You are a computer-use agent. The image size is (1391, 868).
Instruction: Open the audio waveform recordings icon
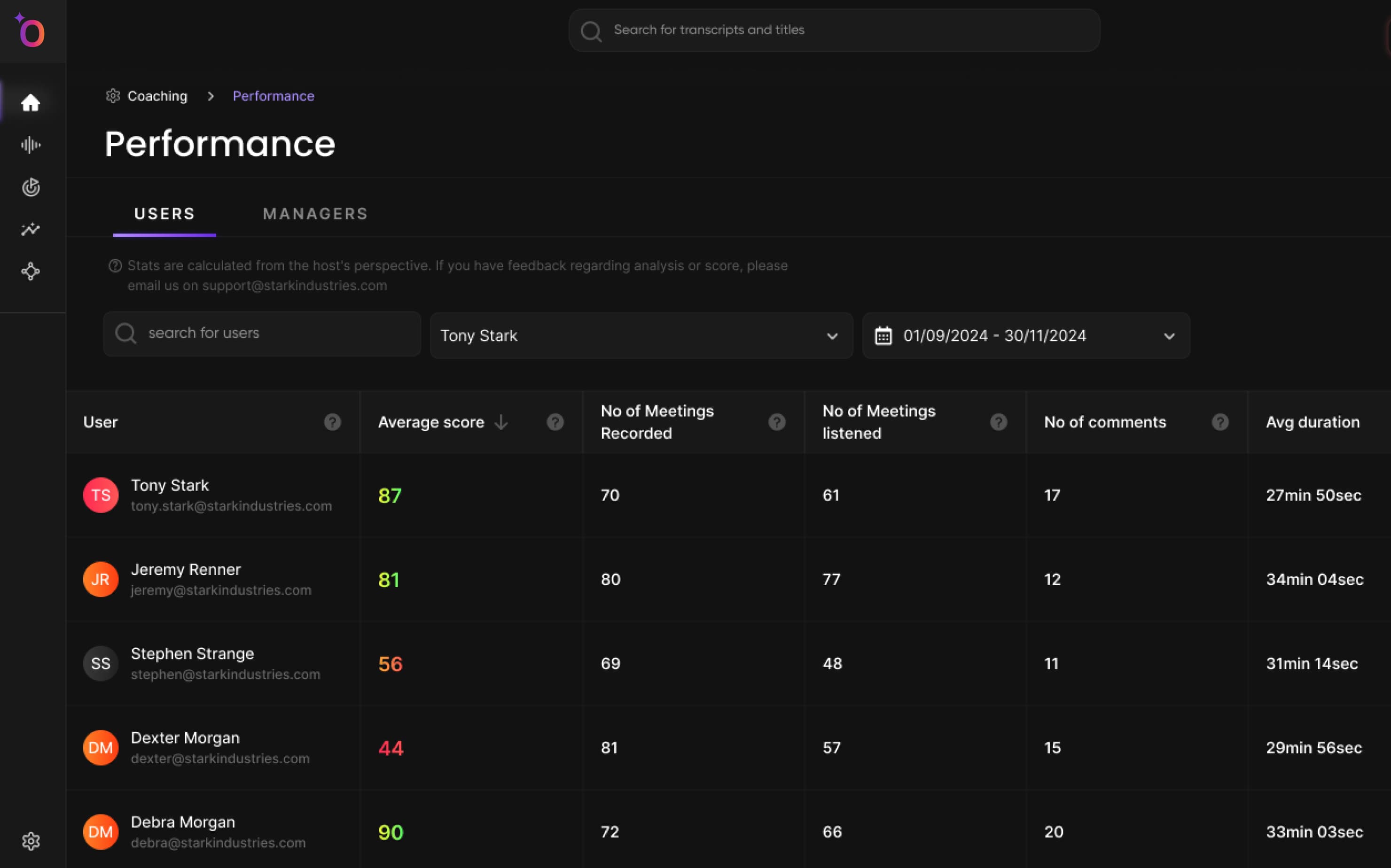click(x=31, y=145)
